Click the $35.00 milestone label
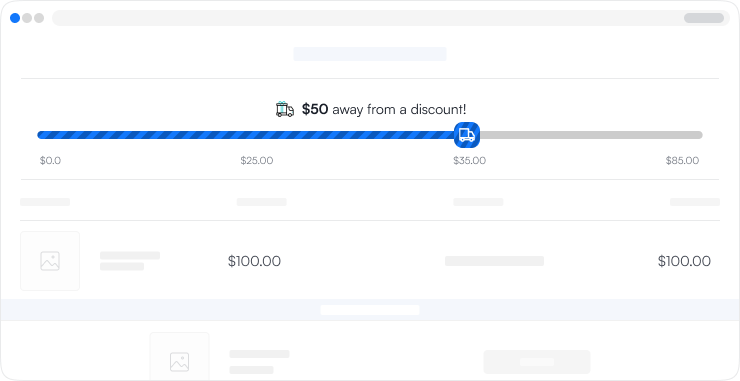This screenshot has width=740, height=381. click(x=470, y=161)
